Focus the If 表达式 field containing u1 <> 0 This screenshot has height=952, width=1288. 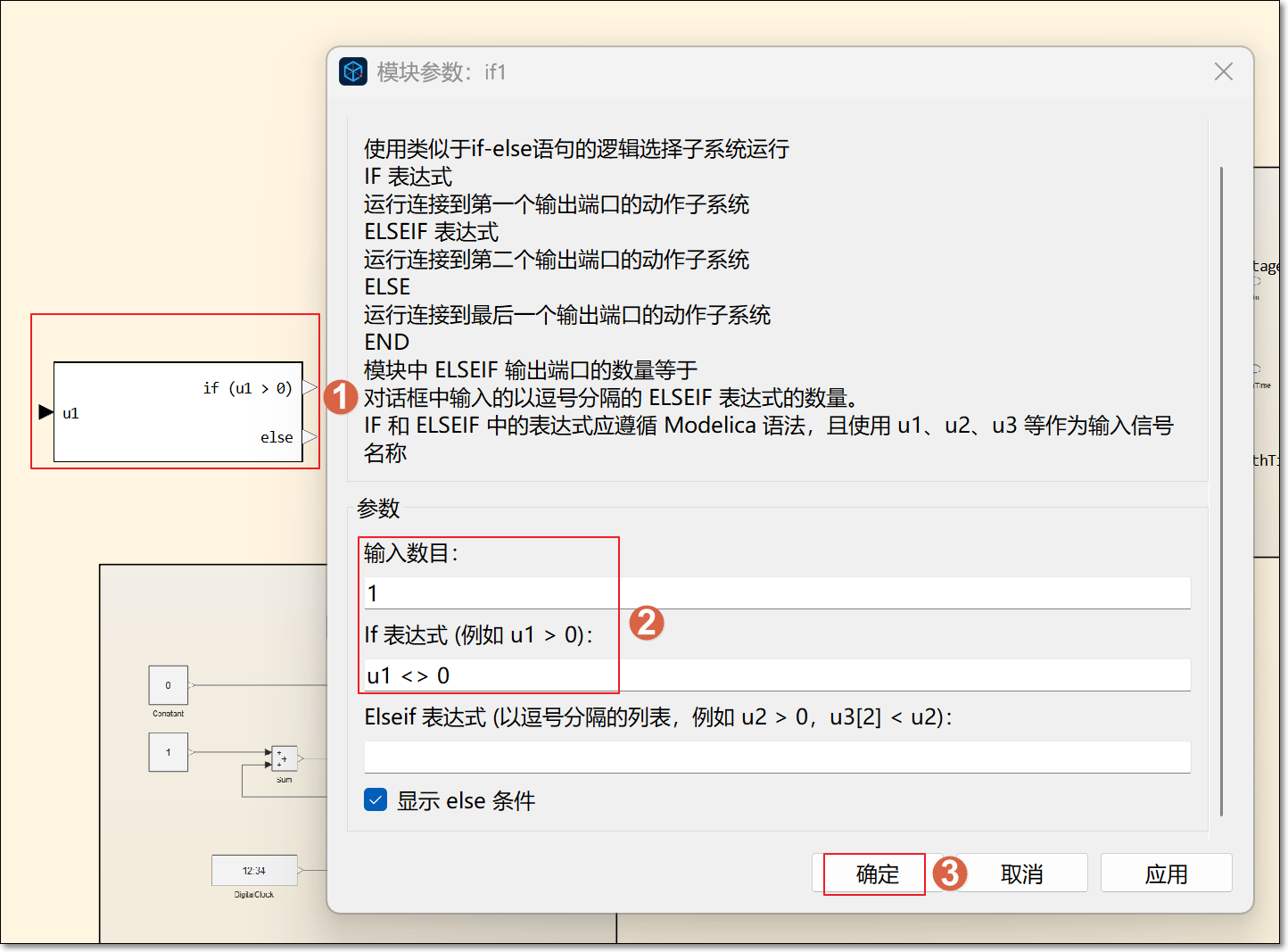tap(776, 675)
